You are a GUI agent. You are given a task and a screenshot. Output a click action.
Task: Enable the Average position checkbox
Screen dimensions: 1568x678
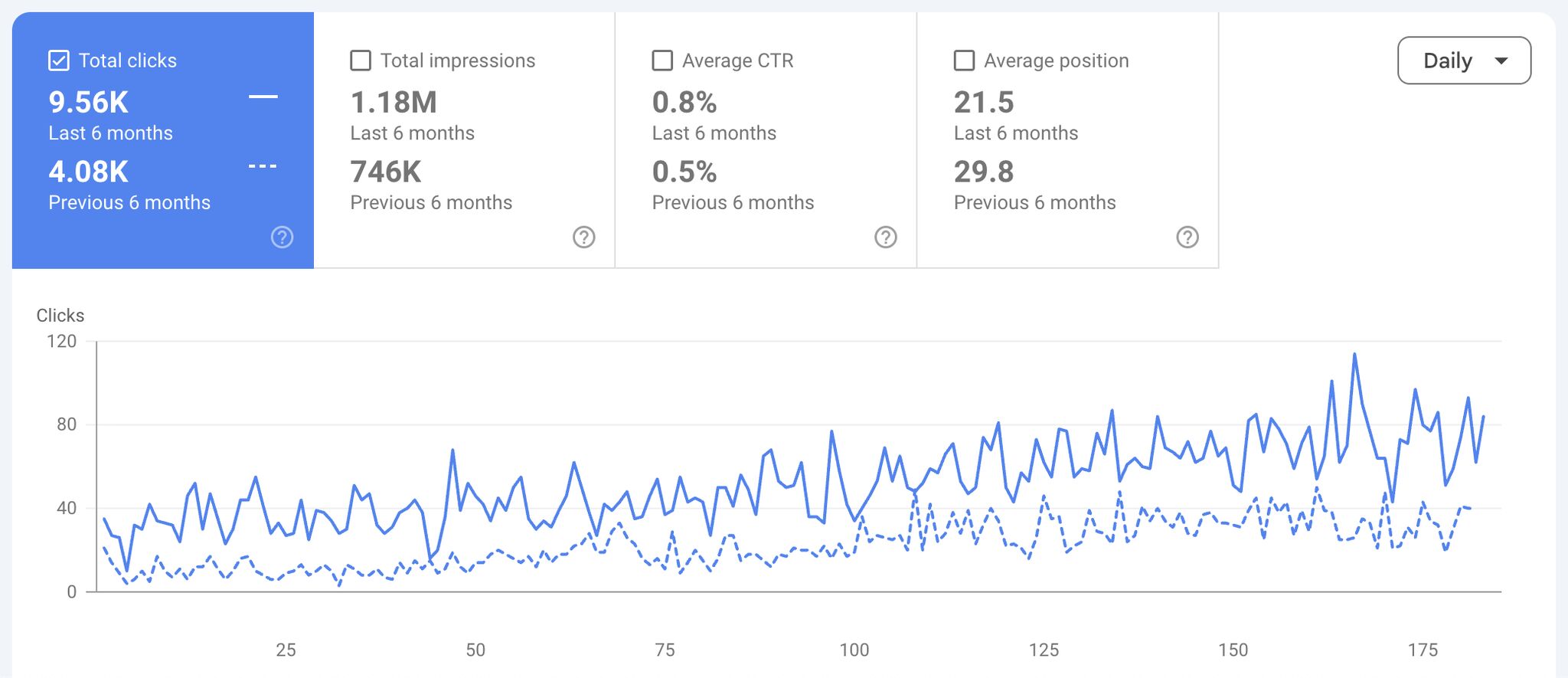pos(964,60)
